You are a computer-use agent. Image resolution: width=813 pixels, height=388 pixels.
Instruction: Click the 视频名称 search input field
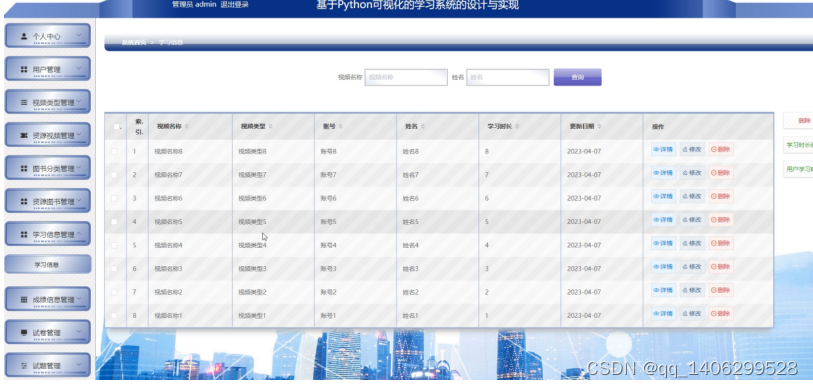(406, 77)
